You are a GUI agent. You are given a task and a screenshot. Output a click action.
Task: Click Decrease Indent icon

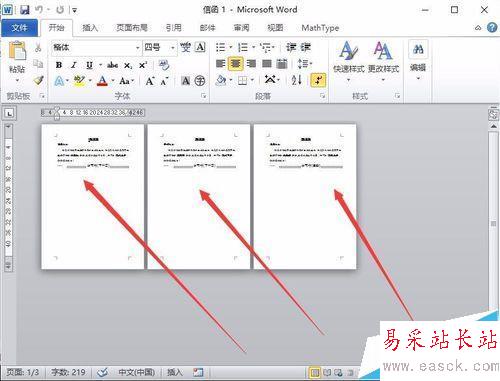click(291, 47)
